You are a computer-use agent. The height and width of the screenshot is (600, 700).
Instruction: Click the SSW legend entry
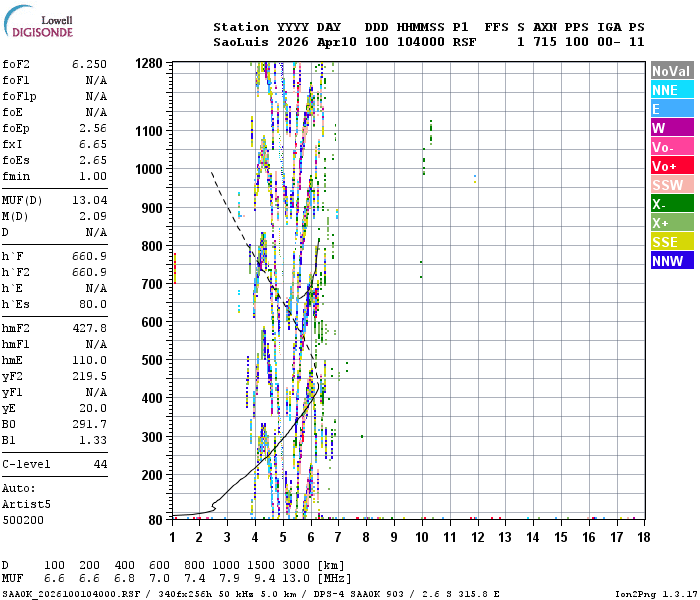pos(672,185)
